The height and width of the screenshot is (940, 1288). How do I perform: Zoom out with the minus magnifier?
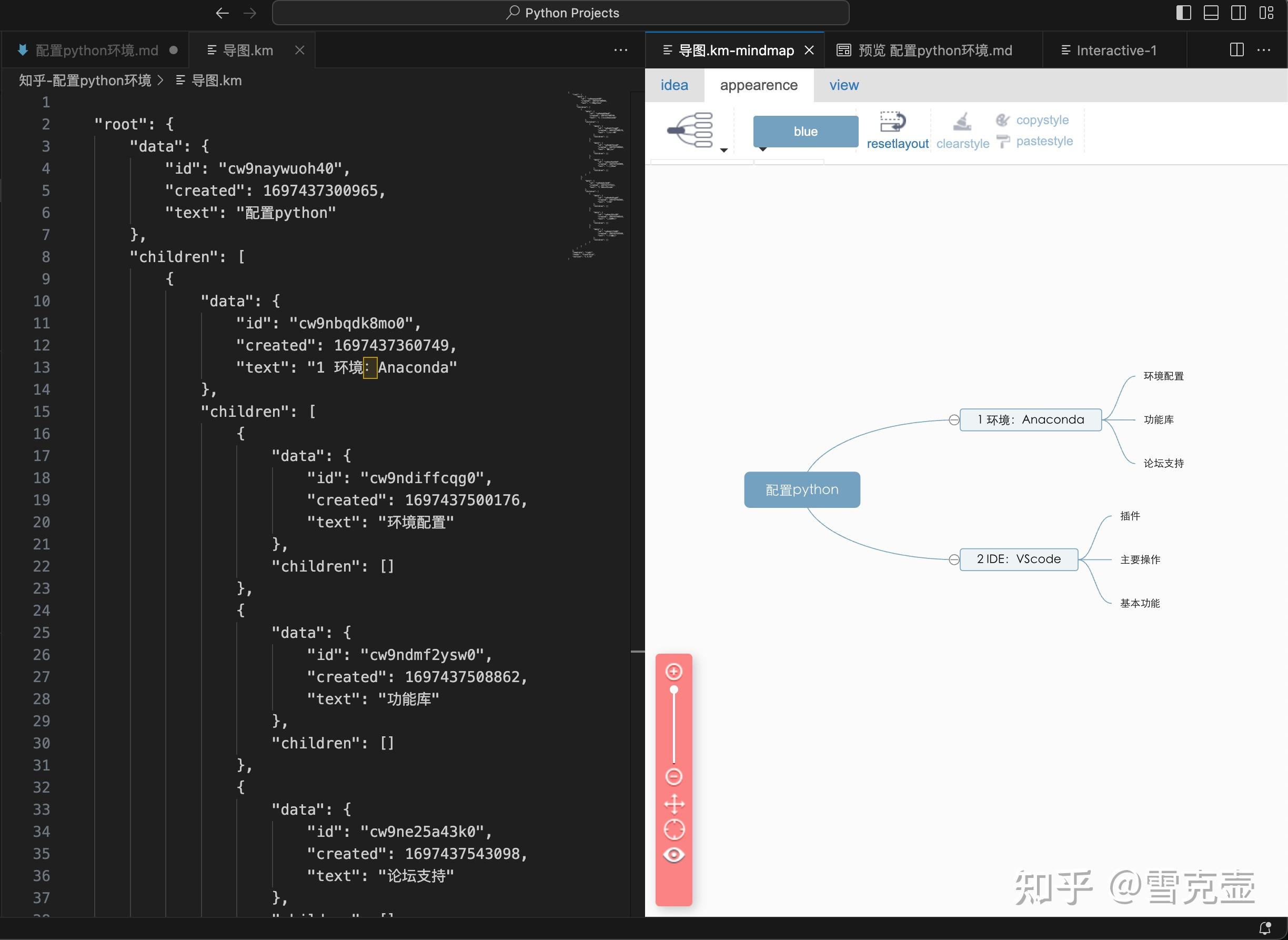point(674,776)
